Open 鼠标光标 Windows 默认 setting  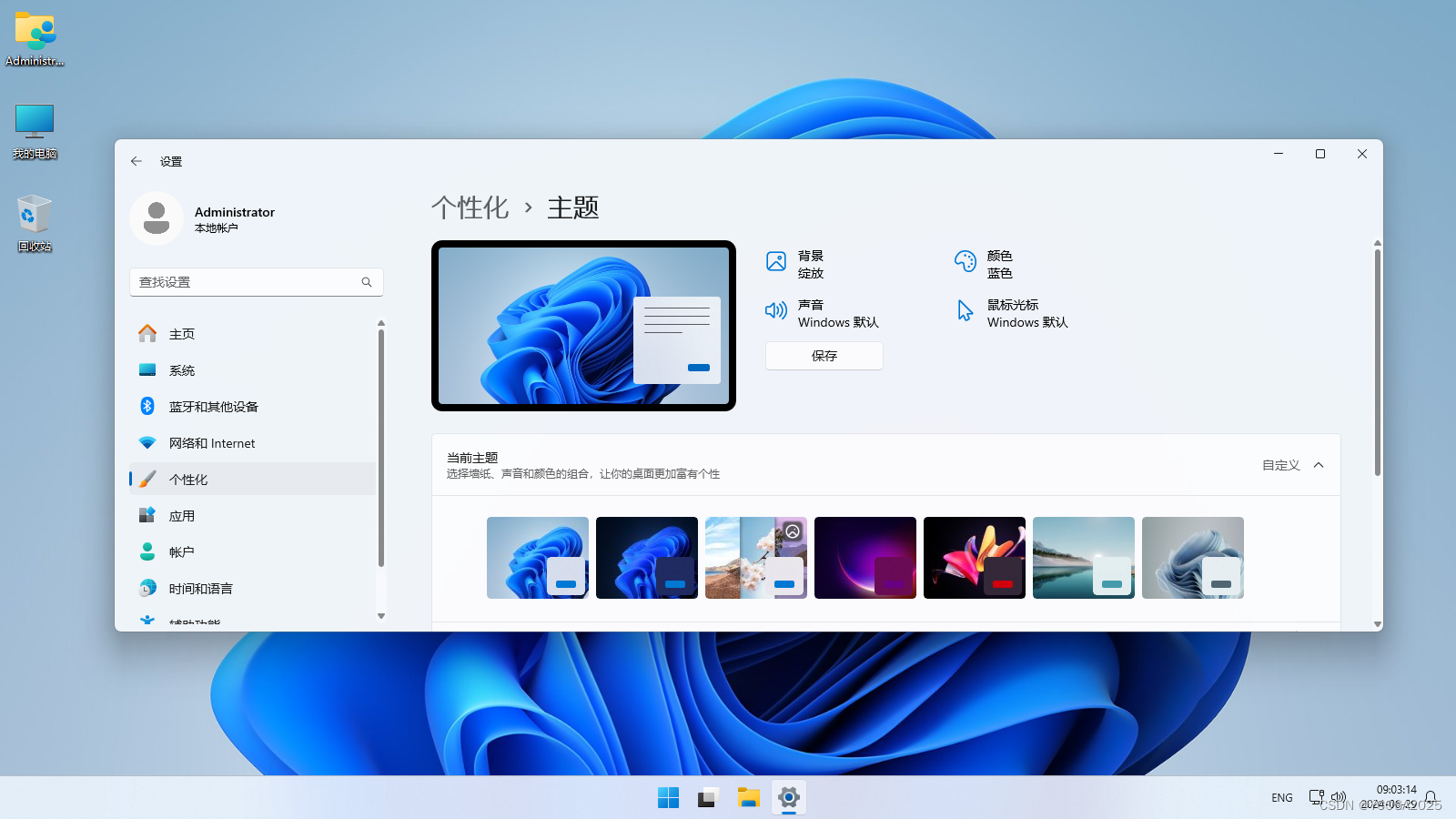coord(1011,313)
